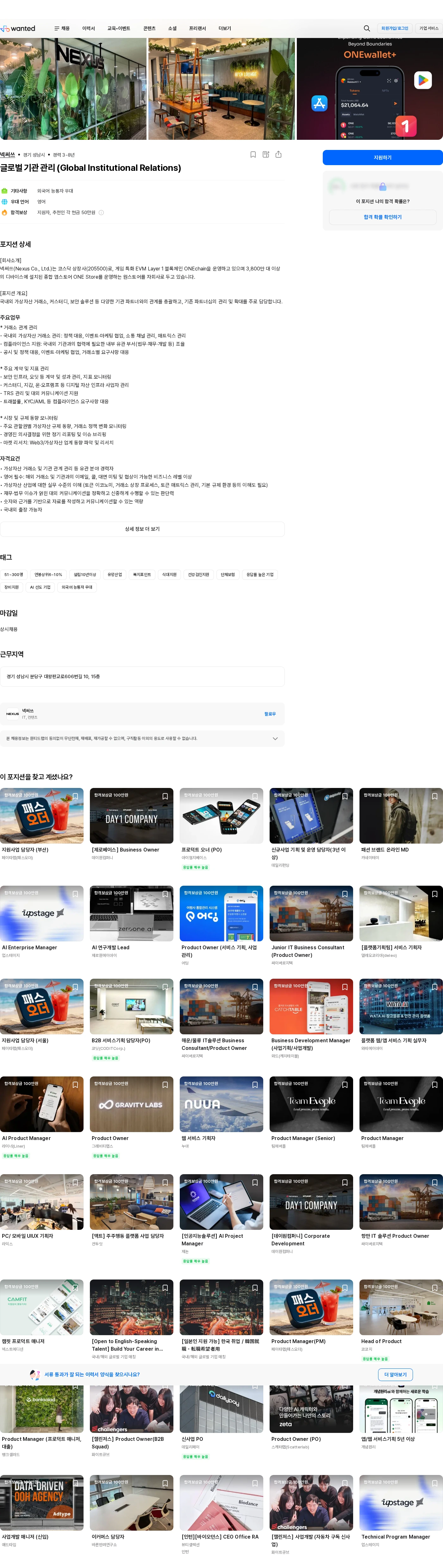Bookmark the 글로벌 기관 관리 job posting

pyautogui.click(x=253, y=155)
